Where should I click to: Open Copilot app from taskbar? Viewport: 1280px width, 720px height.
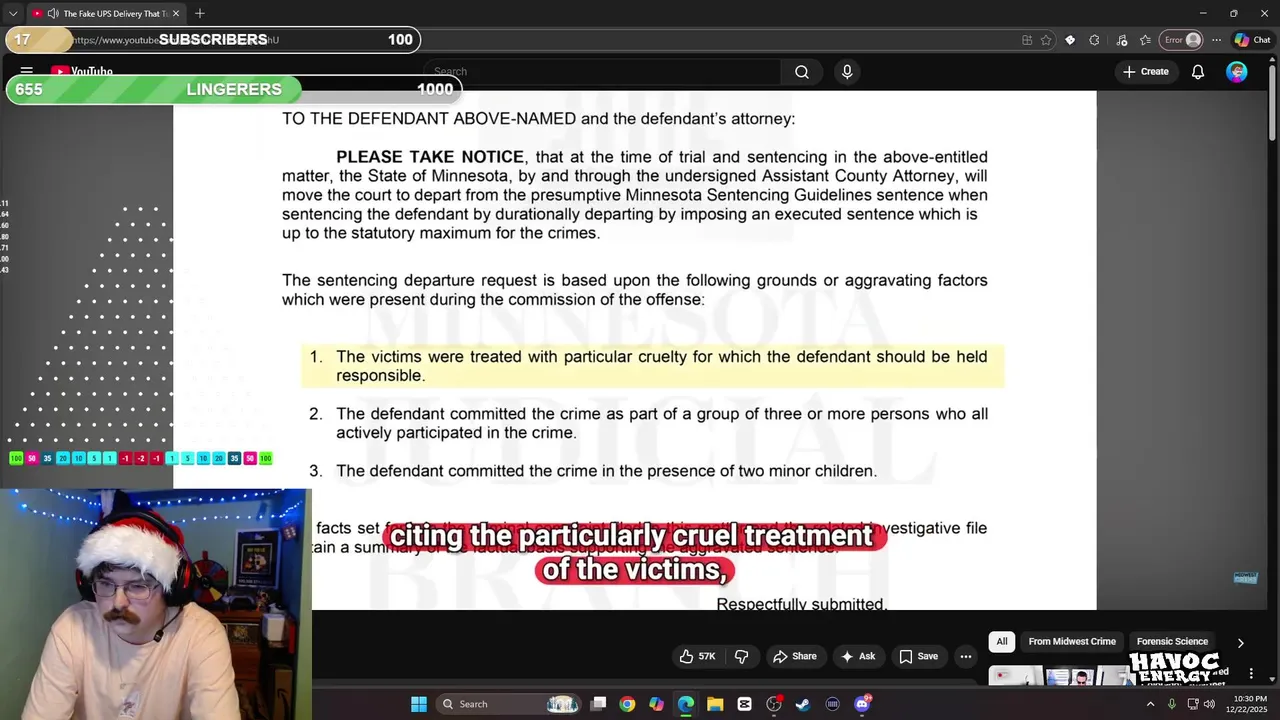(x=656, y=704)
